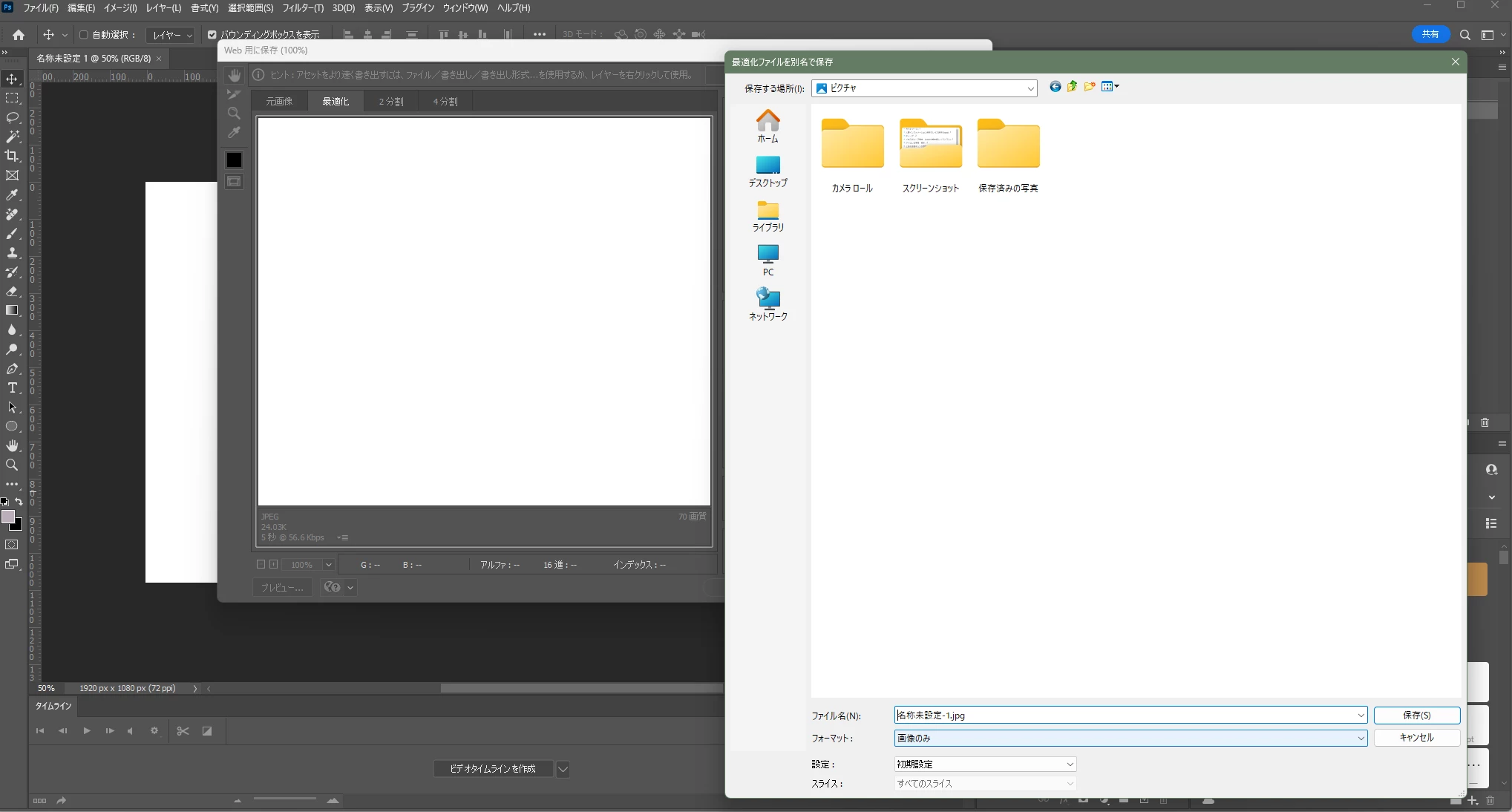Click the Home sidebar icon in save dialog
Image resolution: width=1512 pixels, height=812 pixels.
(x=768, y=125)
